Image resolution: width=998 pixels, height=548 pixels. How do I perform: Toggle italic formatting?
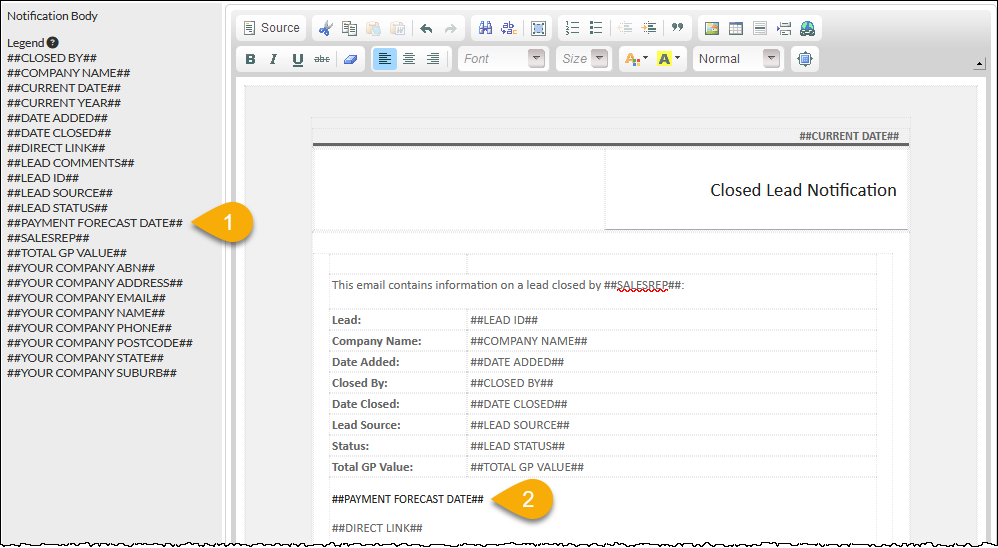[274, 59]
